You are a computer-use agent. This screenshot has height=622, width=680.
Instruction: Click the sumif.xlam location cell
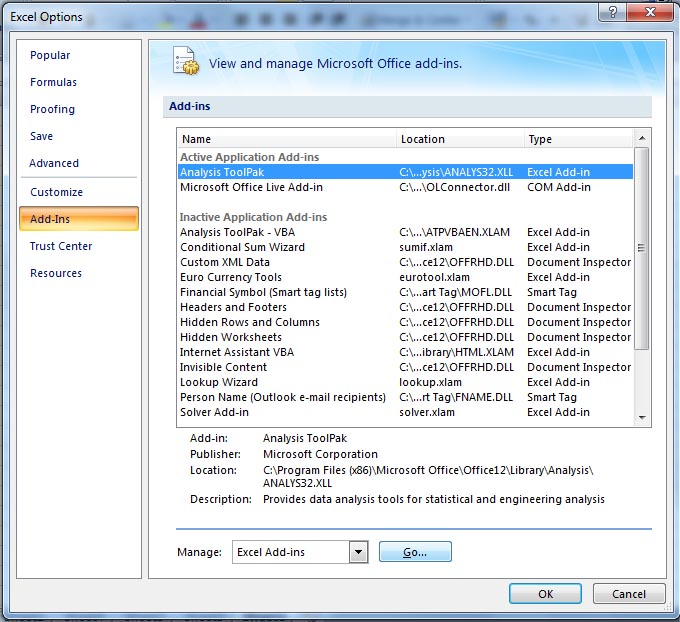pyautogui.click(x=425, y=247)
